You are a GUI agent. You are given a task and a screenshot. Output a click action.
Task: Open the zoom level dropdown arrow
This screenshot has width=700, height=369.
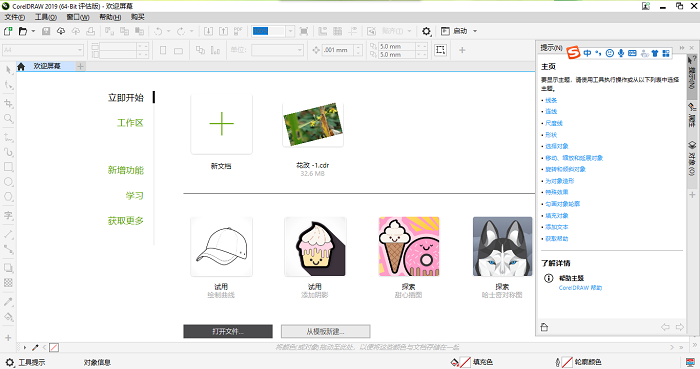pos(290,31)
